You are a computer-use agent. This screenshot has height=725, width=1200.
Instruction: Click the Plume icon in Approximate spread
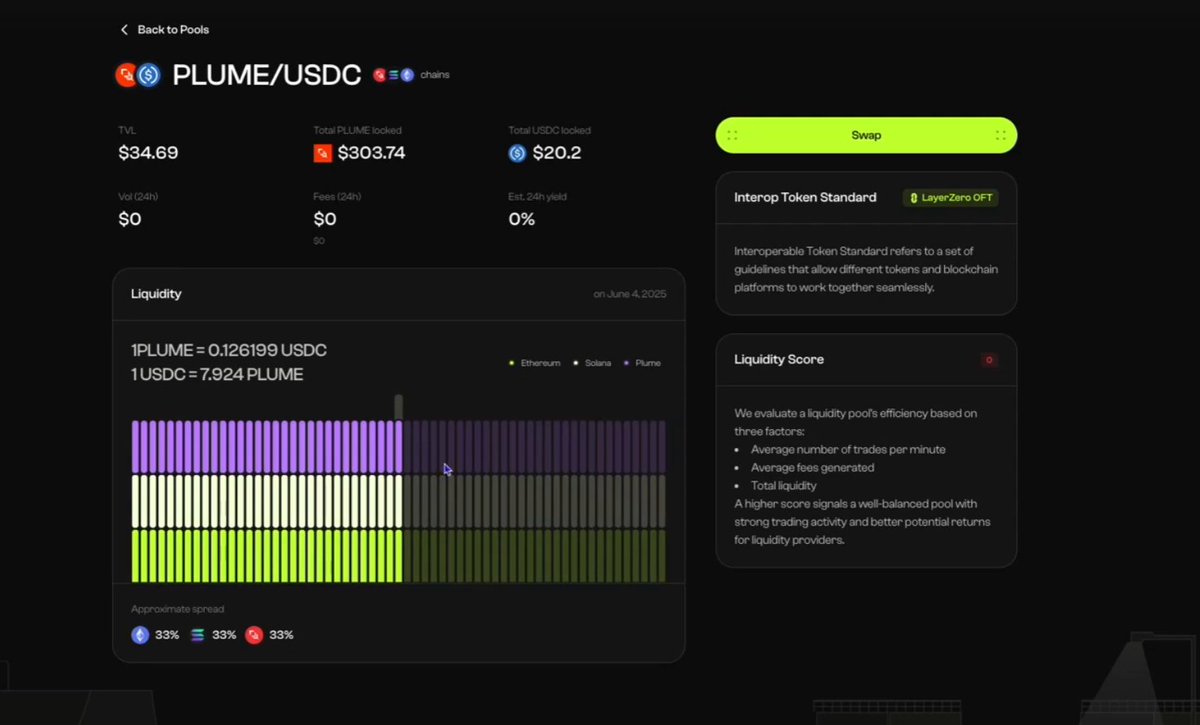tap(254, 635)
